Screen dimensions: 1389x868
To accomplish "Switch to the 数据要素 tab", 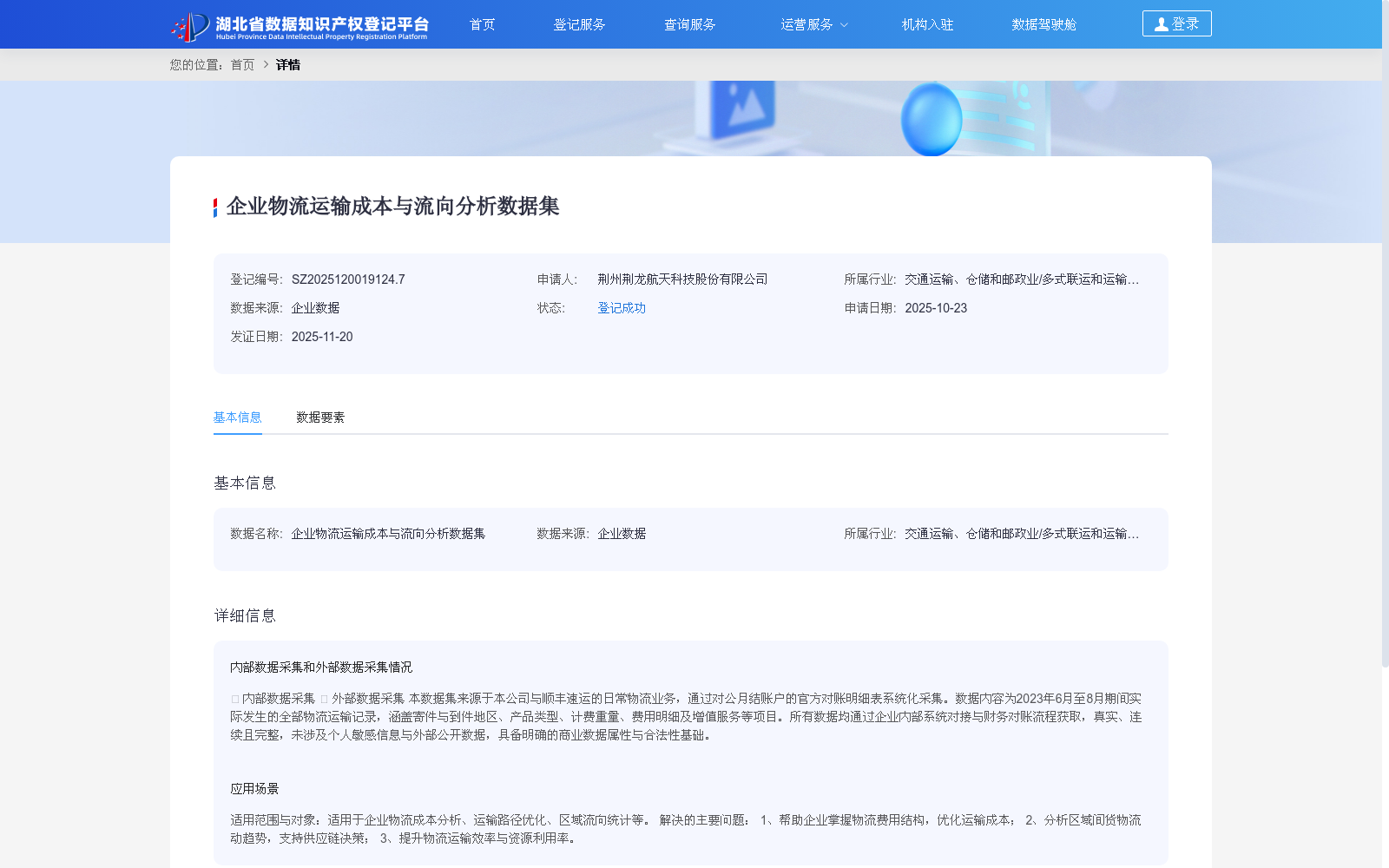I will pos(320,418).
